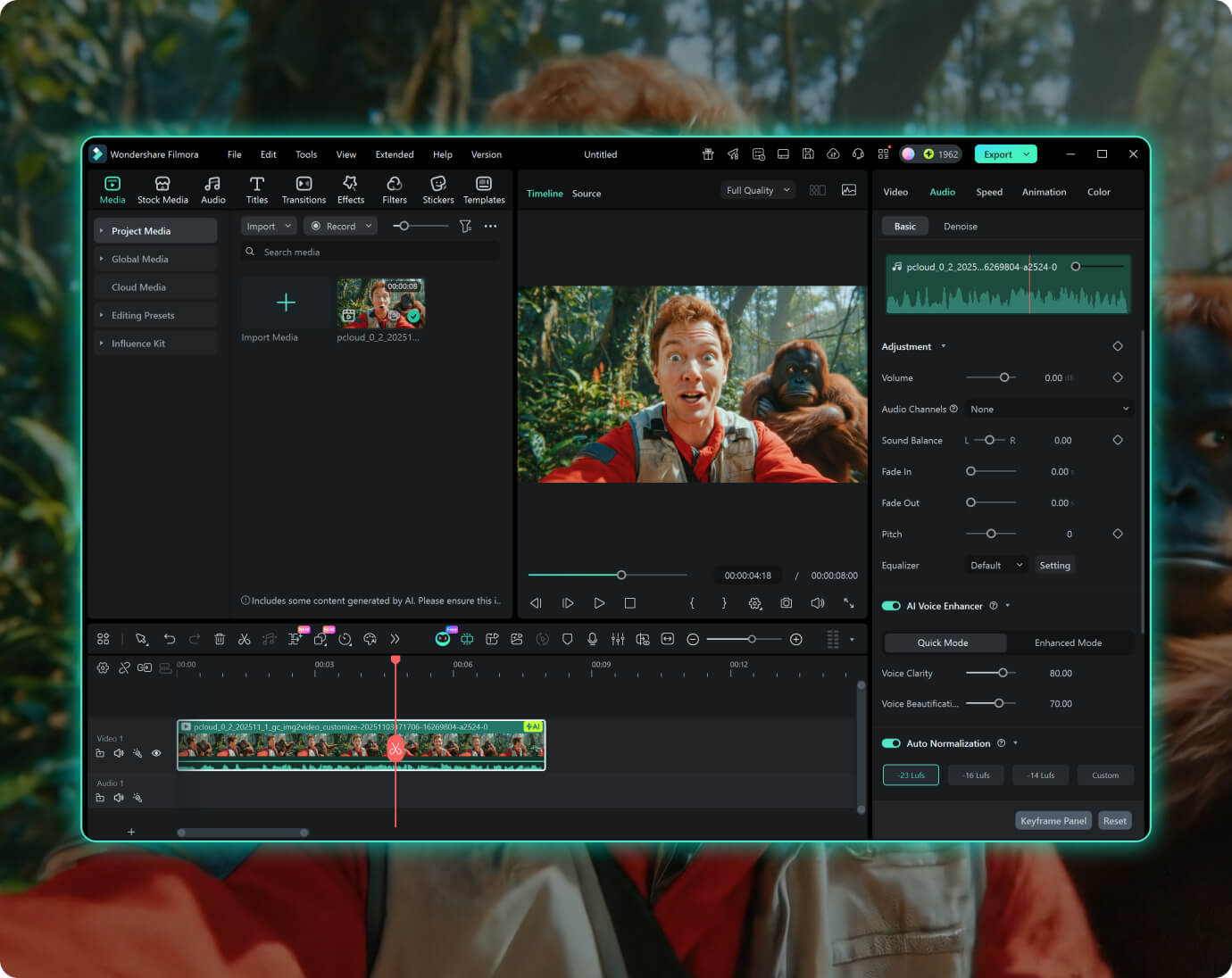This screenshot has height=978, width=1232.
Task: Switch to the Denoise tab
Action: (960, 226)
